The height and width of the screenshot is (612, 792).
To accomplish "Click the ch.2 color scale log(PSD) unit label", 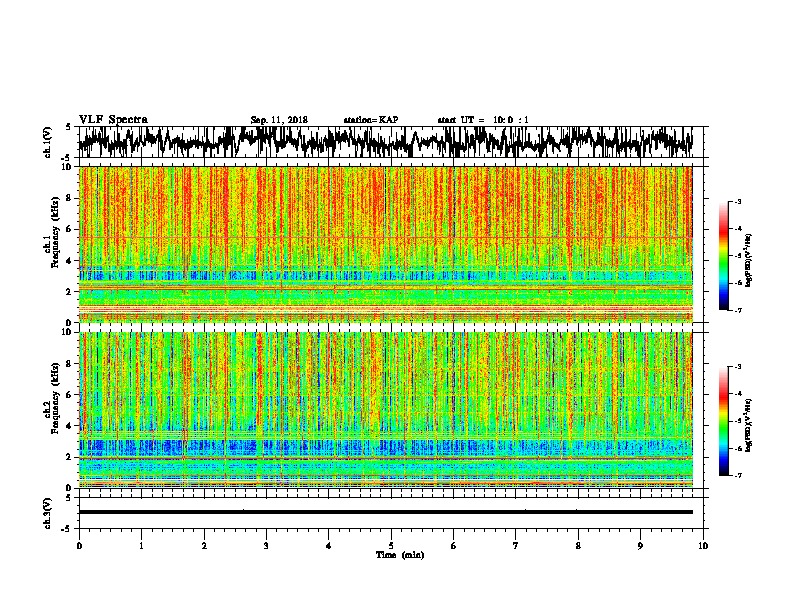I will (749, 425).
